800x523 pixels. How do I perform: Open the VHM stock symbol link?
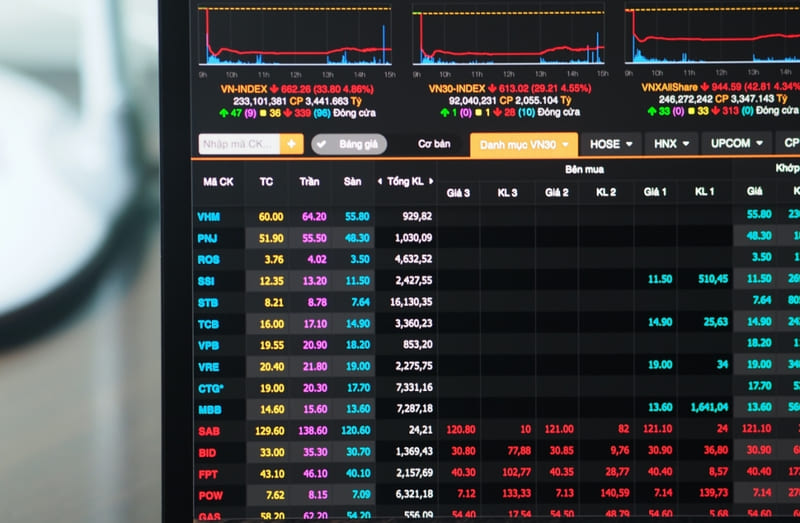tap(209, 217)
